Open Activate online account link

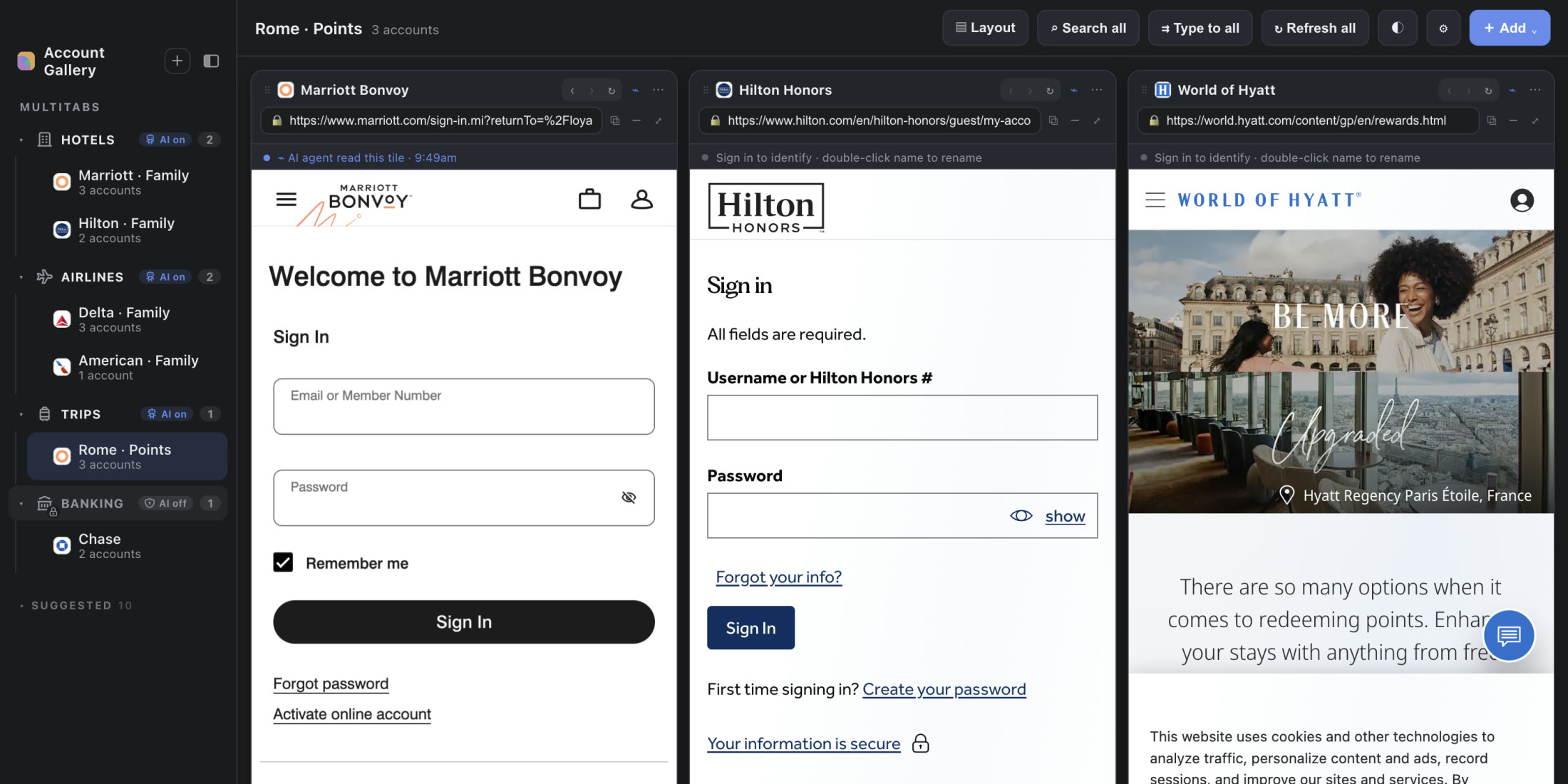click(352, 714)
